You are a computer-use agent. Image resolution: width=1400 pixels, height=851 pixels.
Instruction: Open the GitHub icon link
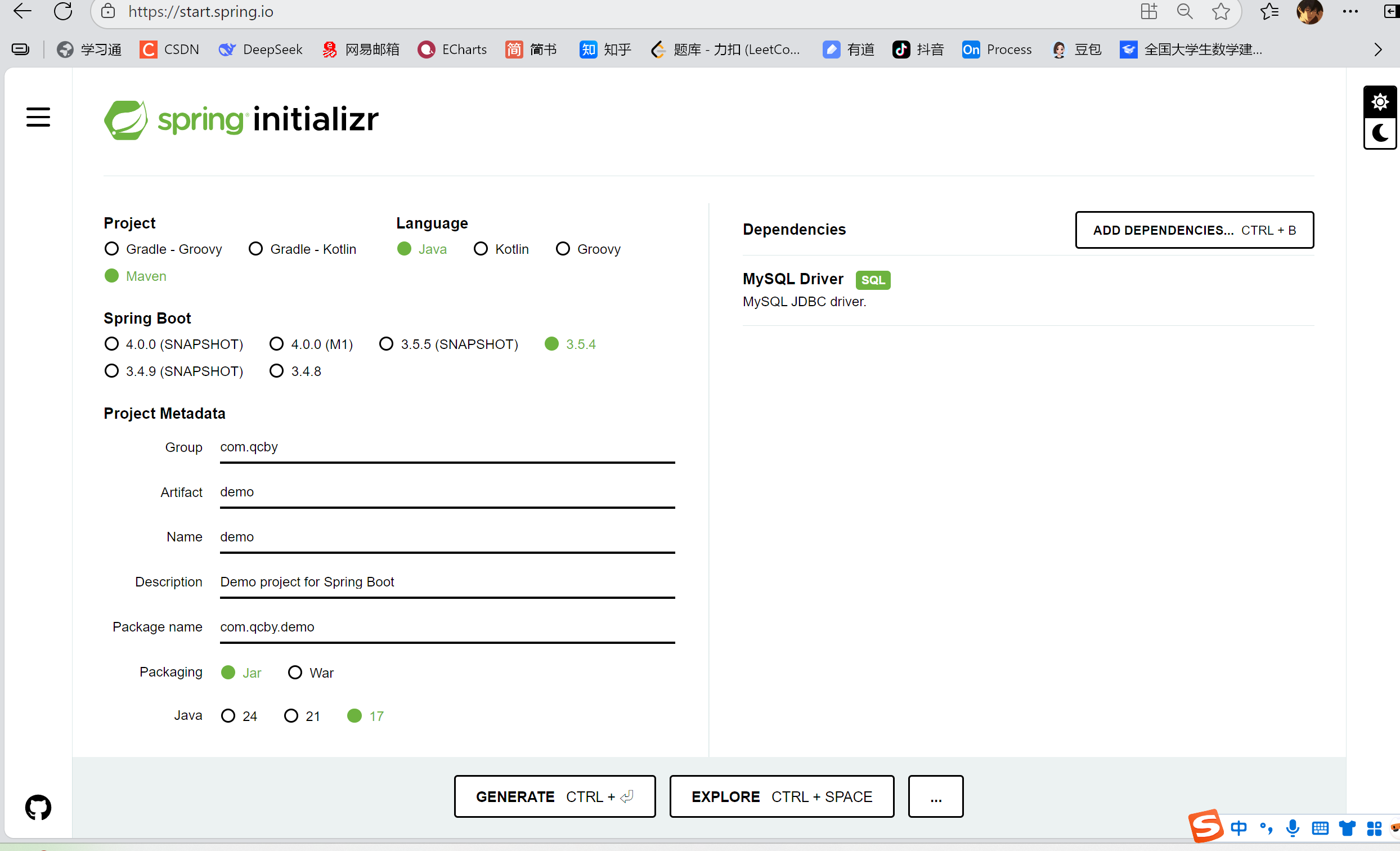[38, 807]
